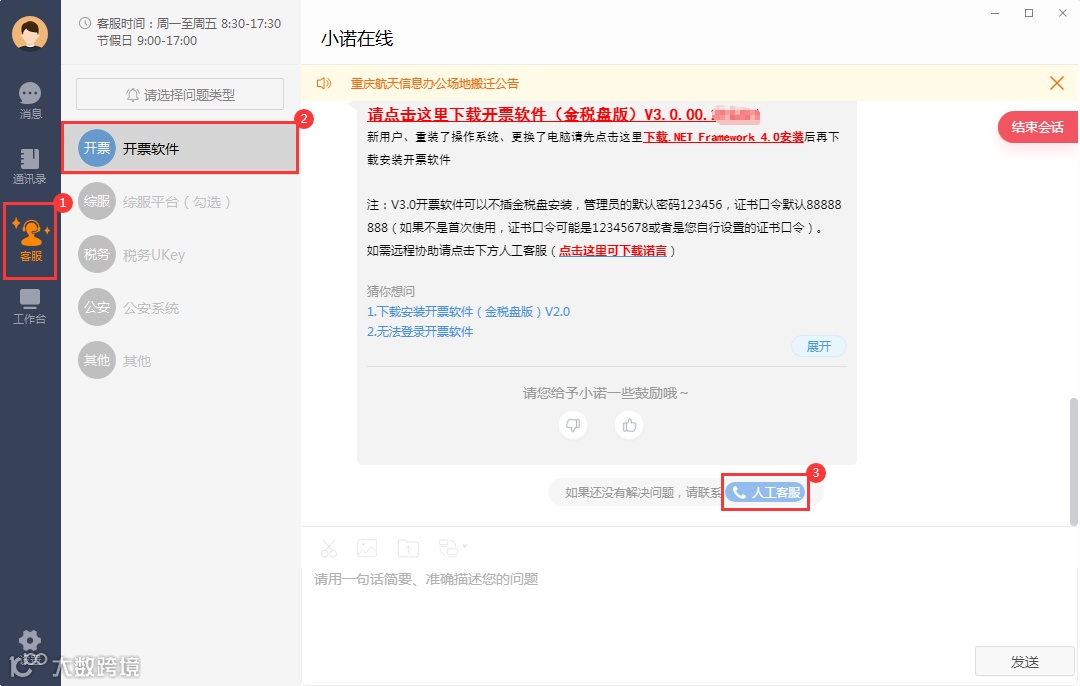Open the user avatar profile
The image size is (1080, 686).
(30, 32)
